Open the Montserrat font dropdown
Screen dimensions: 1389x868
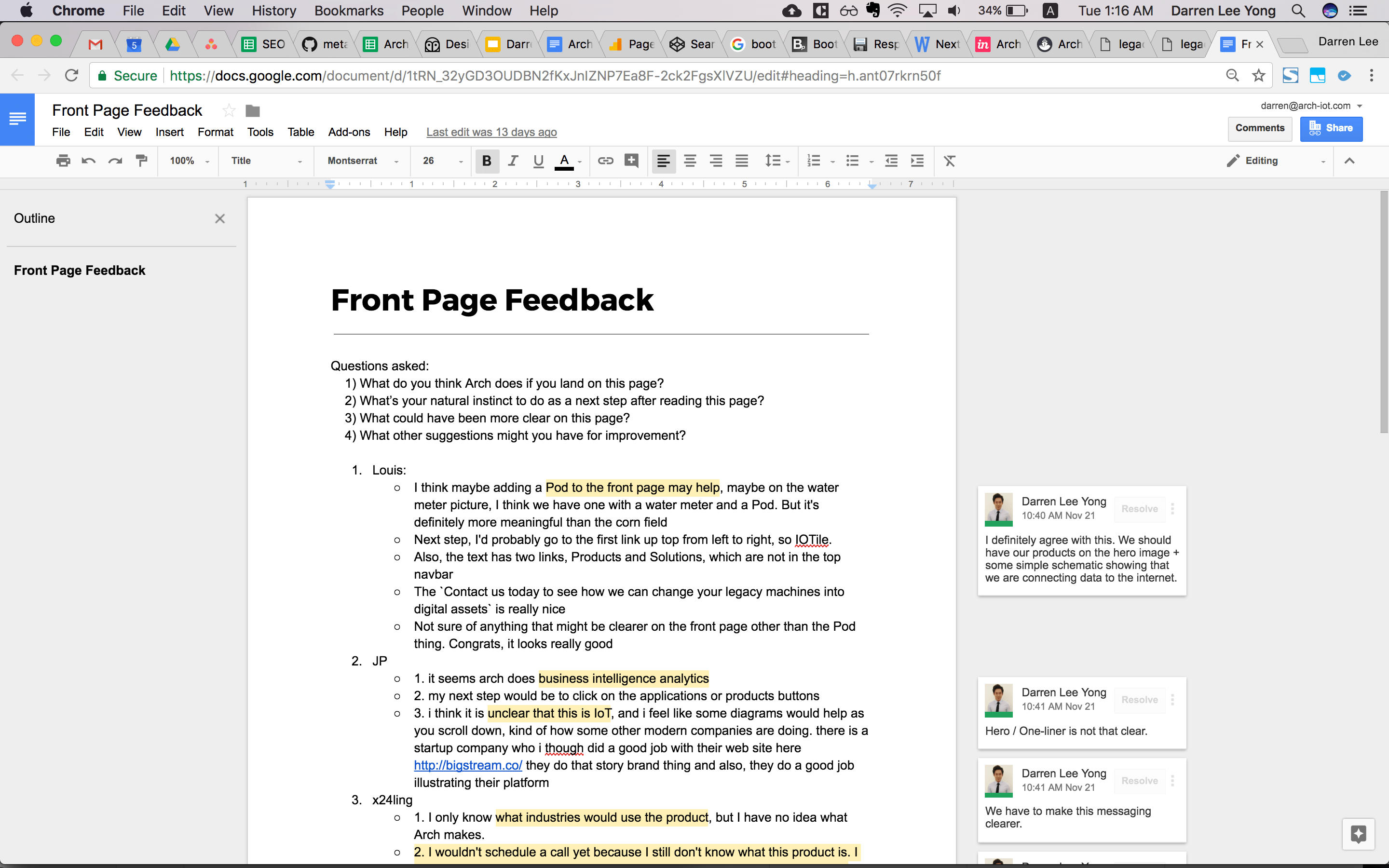pos(363,161)
